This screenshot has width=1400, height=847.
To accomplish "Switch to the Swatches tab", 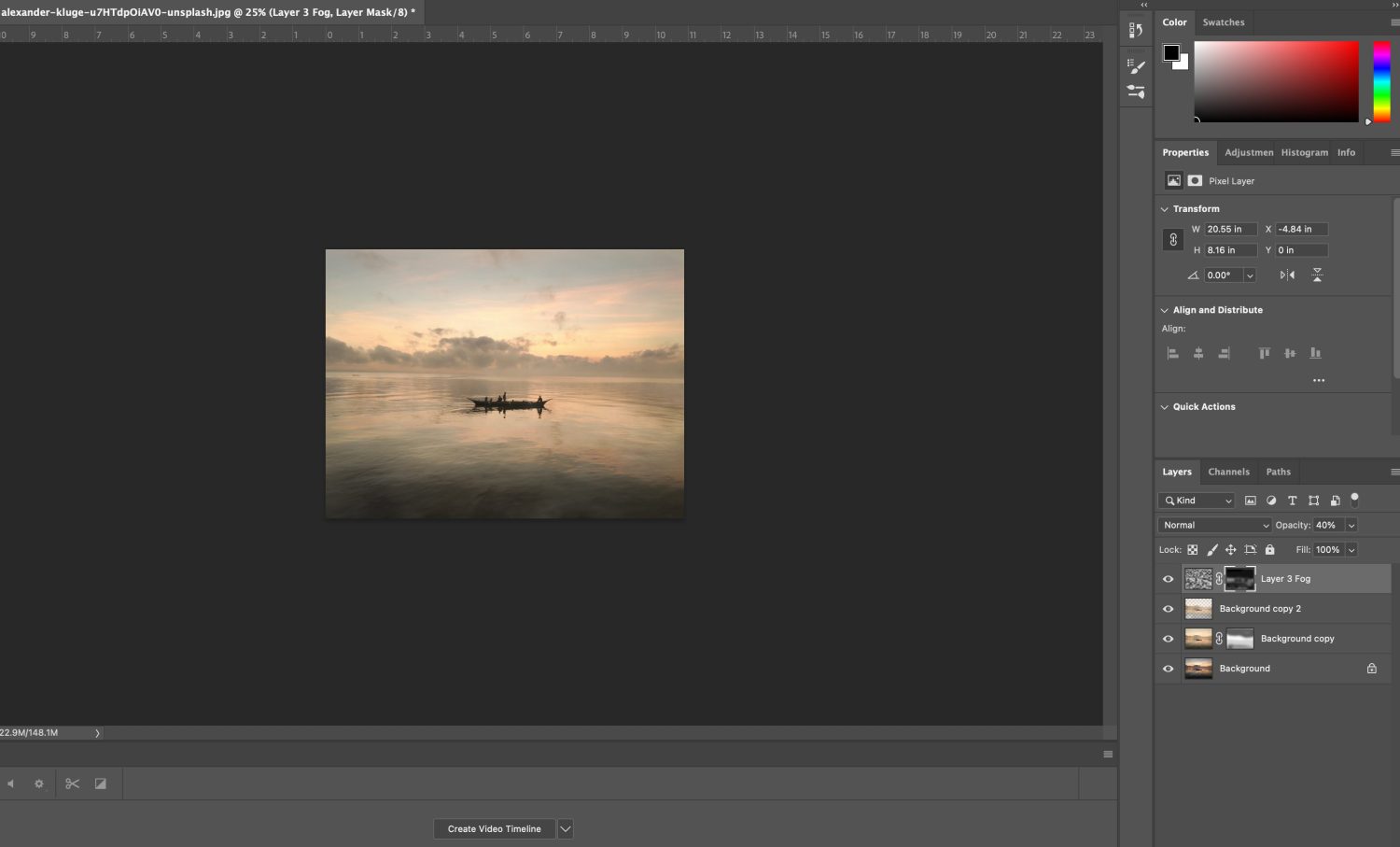I will click(x=1223, y=22).
